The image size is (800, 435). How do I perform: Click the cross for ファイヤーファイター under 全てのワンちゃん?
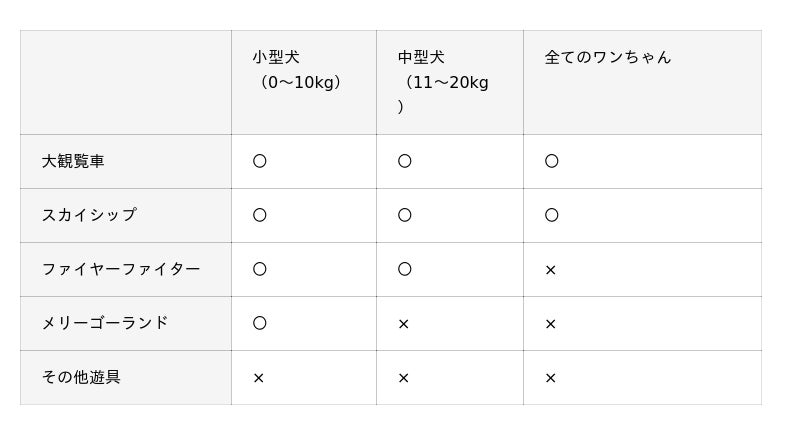[x=551, y=270]
